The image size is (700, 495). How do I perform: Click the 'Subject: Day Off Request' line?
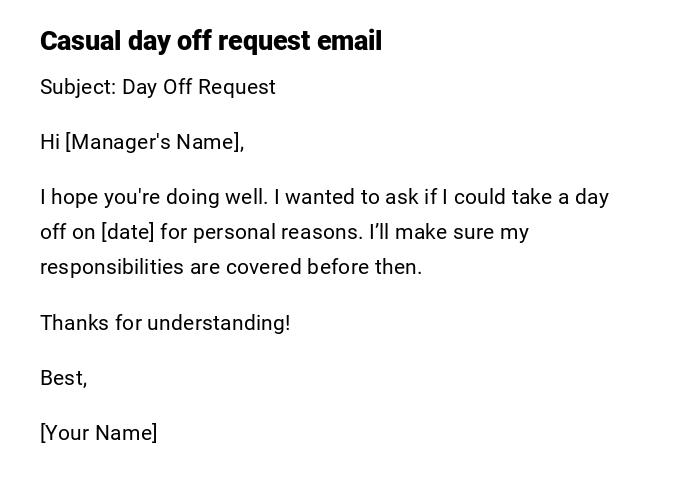click(157, 87)
